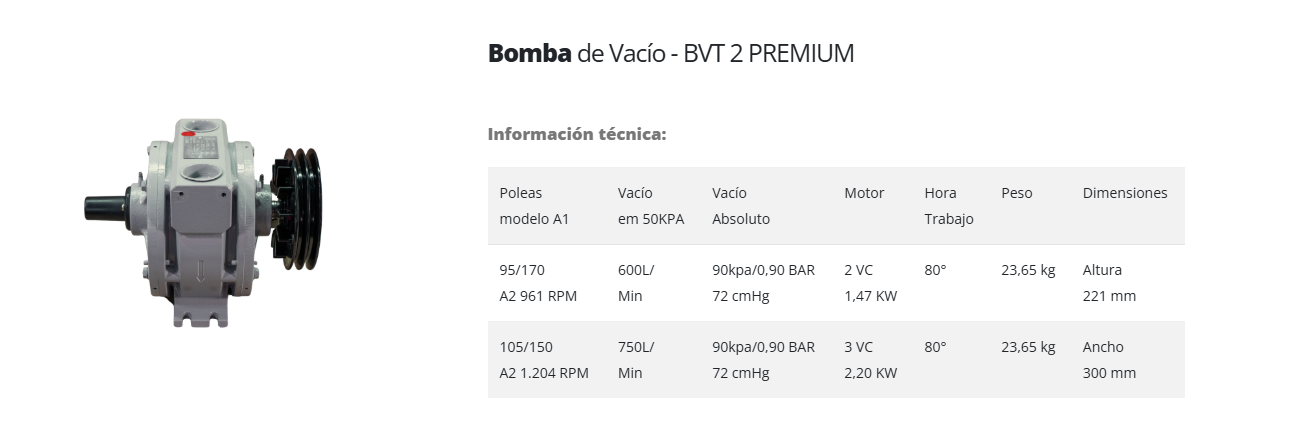Click the Información técnica heading

point(577,134)
